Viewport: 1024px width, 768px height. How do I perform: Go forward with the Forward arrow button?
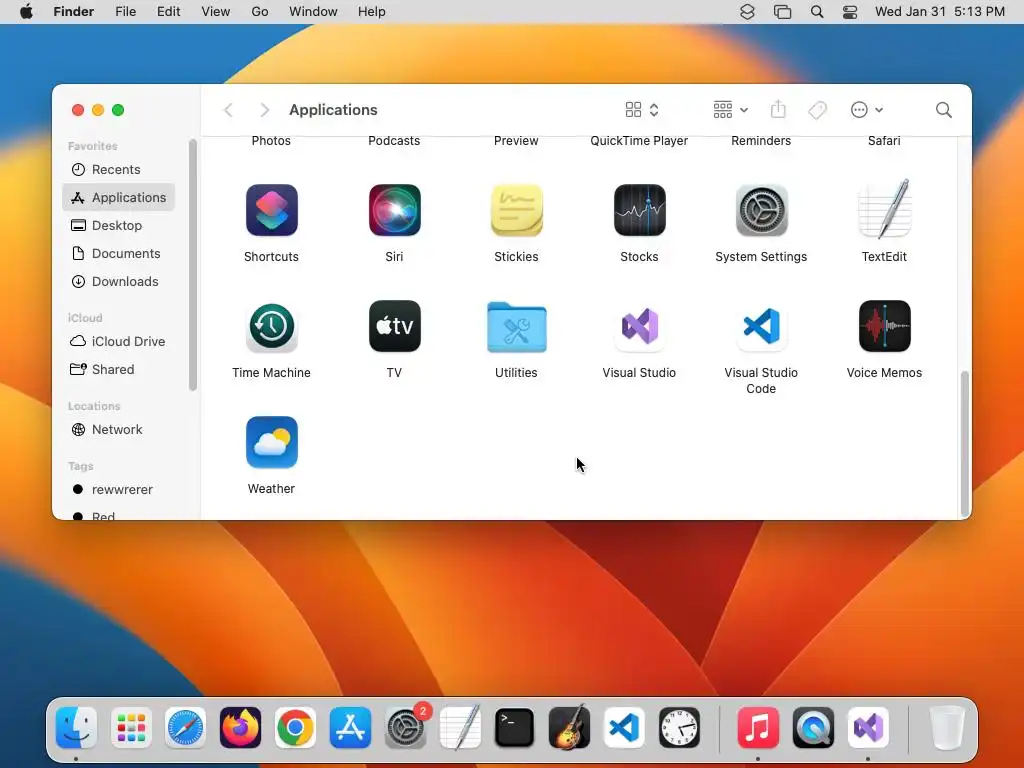point(264,110)
